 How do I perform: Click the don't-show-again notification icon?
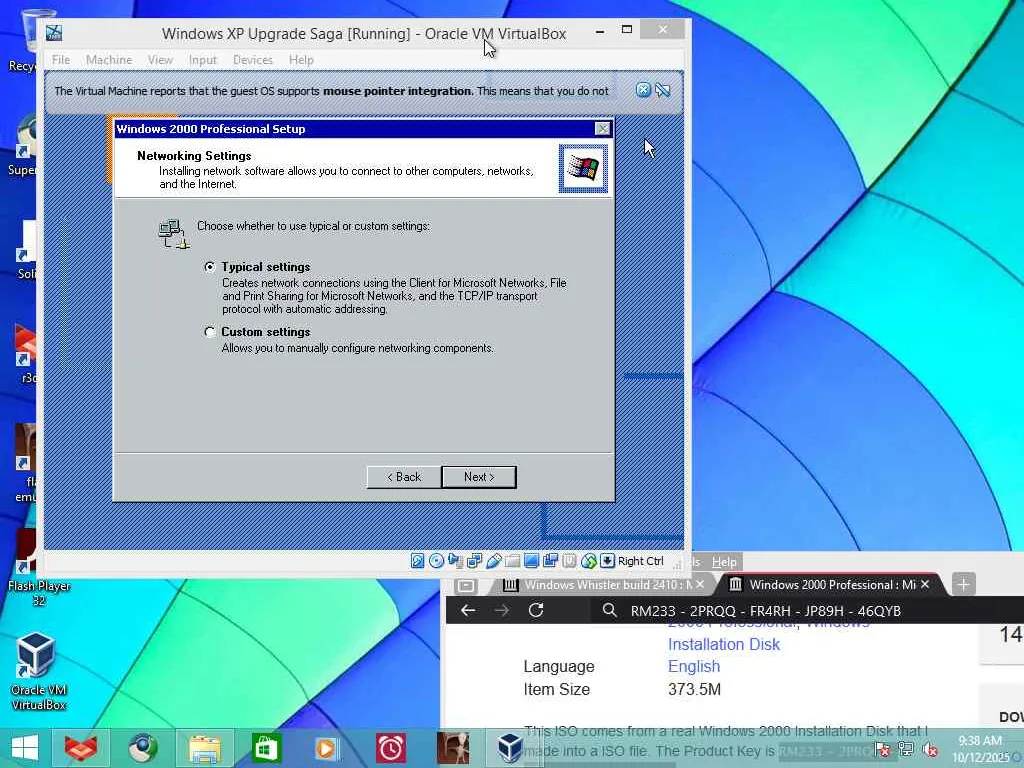(x=663, y=90)
